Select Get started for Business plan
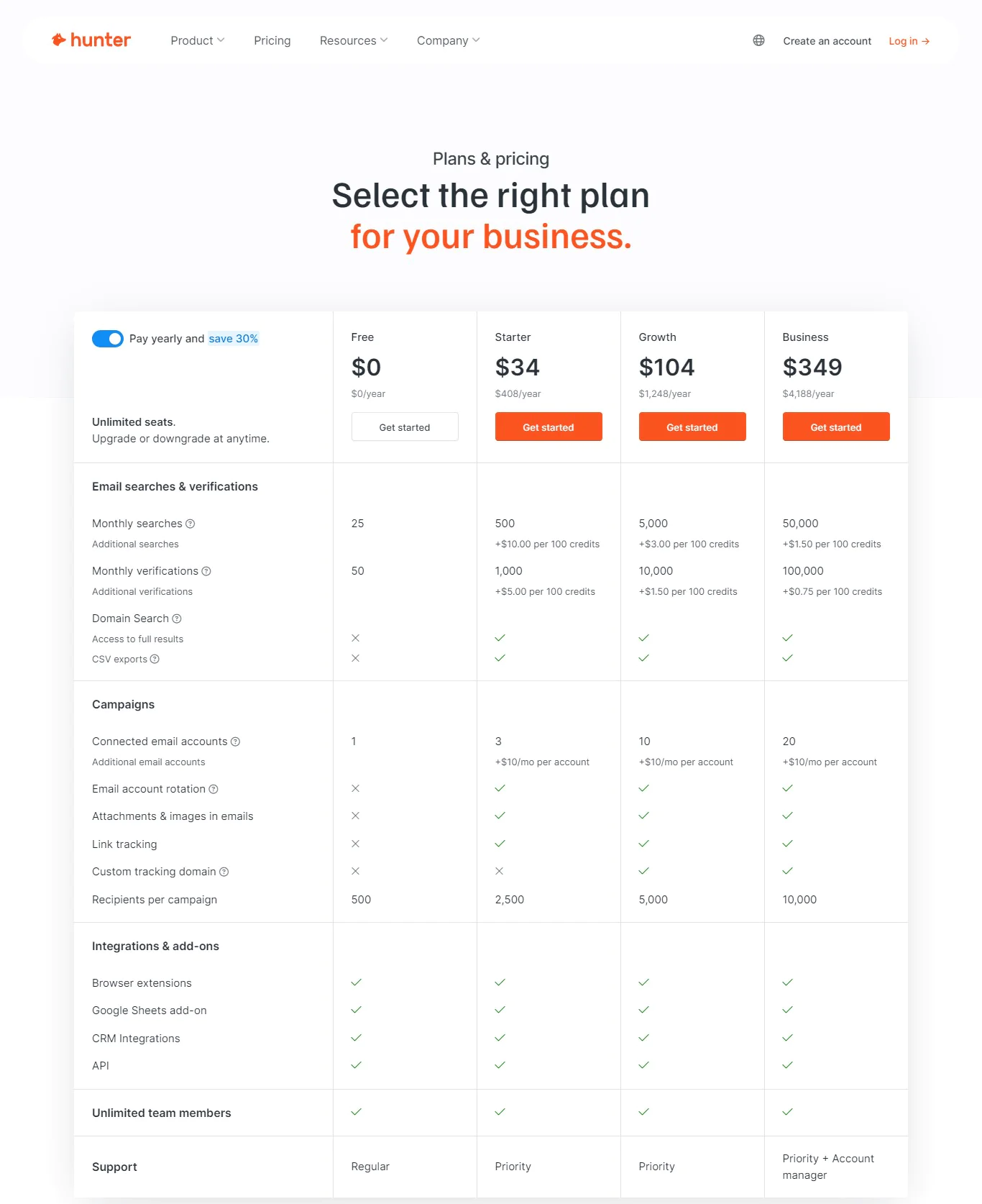Screen dimensions: 982x1204 [x=836, y=427]
